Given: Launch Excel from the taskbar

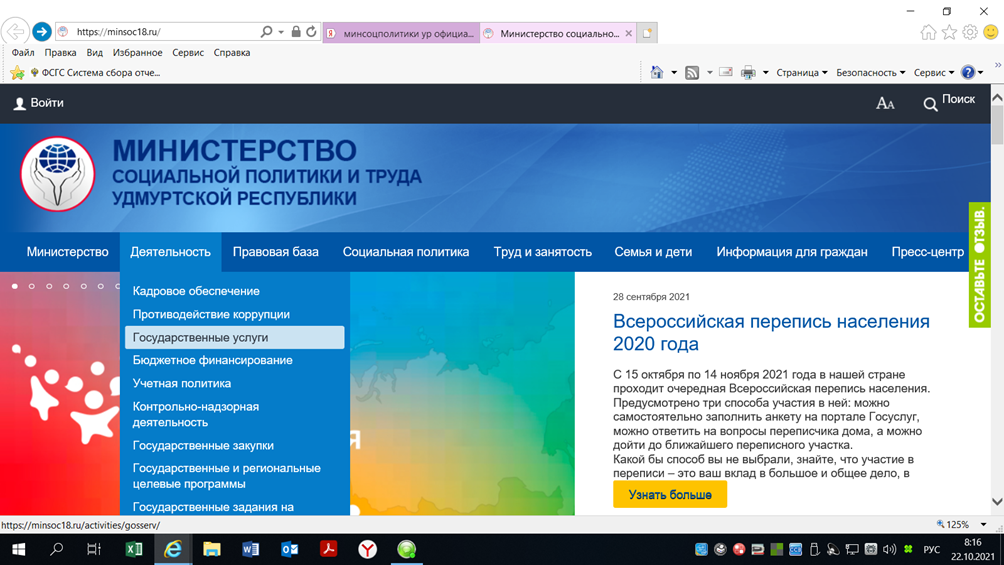Looking at the screenshot, I should coord(133,549).
